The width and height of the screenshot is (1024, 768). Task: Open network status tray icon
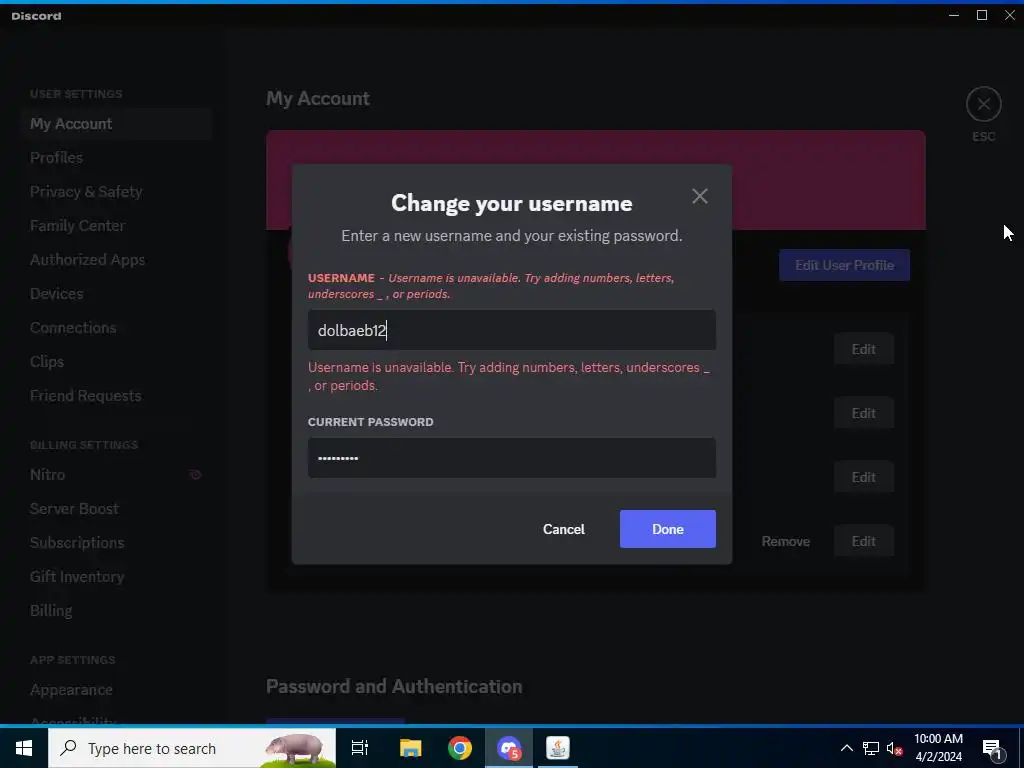pos(871,748)
